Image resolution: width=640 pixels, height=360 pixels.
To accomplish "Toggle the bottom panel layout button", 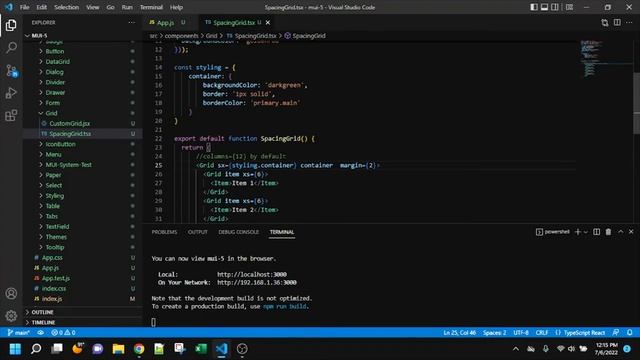I will [x=544, y=7].
